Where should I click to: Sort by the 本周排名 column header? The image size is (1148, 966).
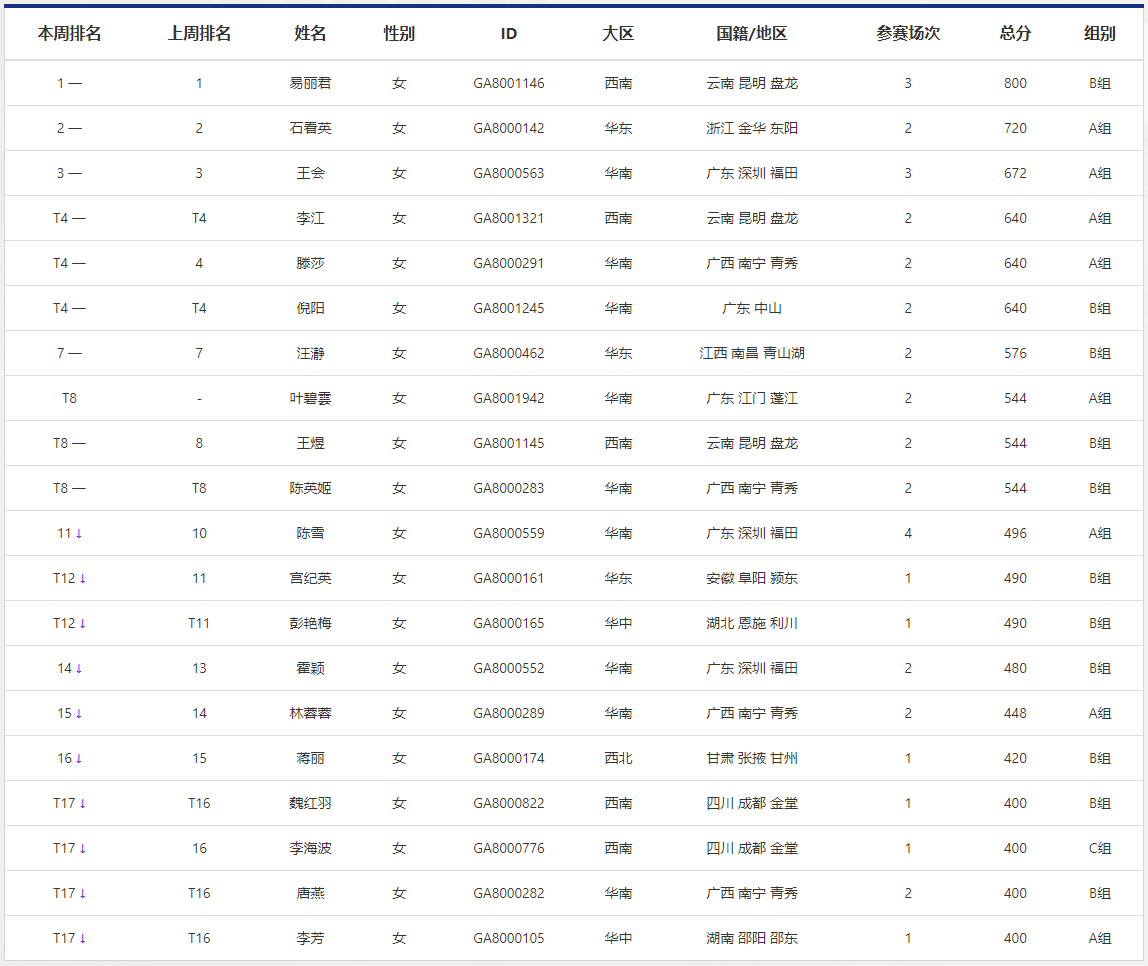(x=69, y=33)
